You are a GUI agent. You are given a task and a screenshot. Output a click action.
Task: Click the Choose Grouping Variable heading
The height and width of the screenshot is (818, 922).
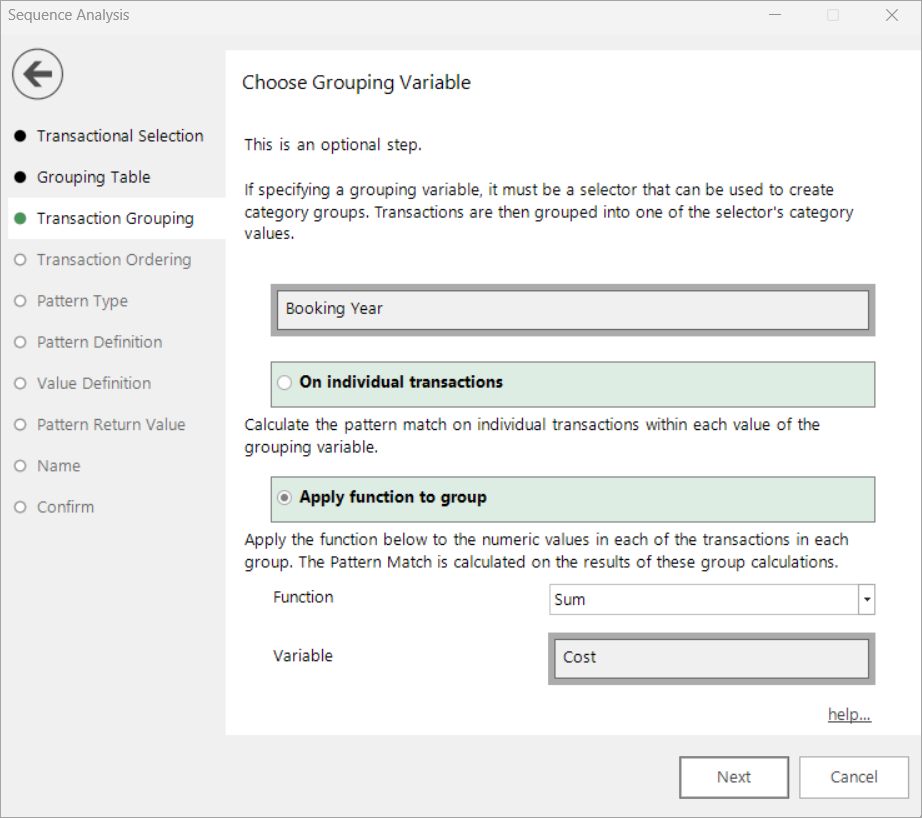click(x=356, y=82)
